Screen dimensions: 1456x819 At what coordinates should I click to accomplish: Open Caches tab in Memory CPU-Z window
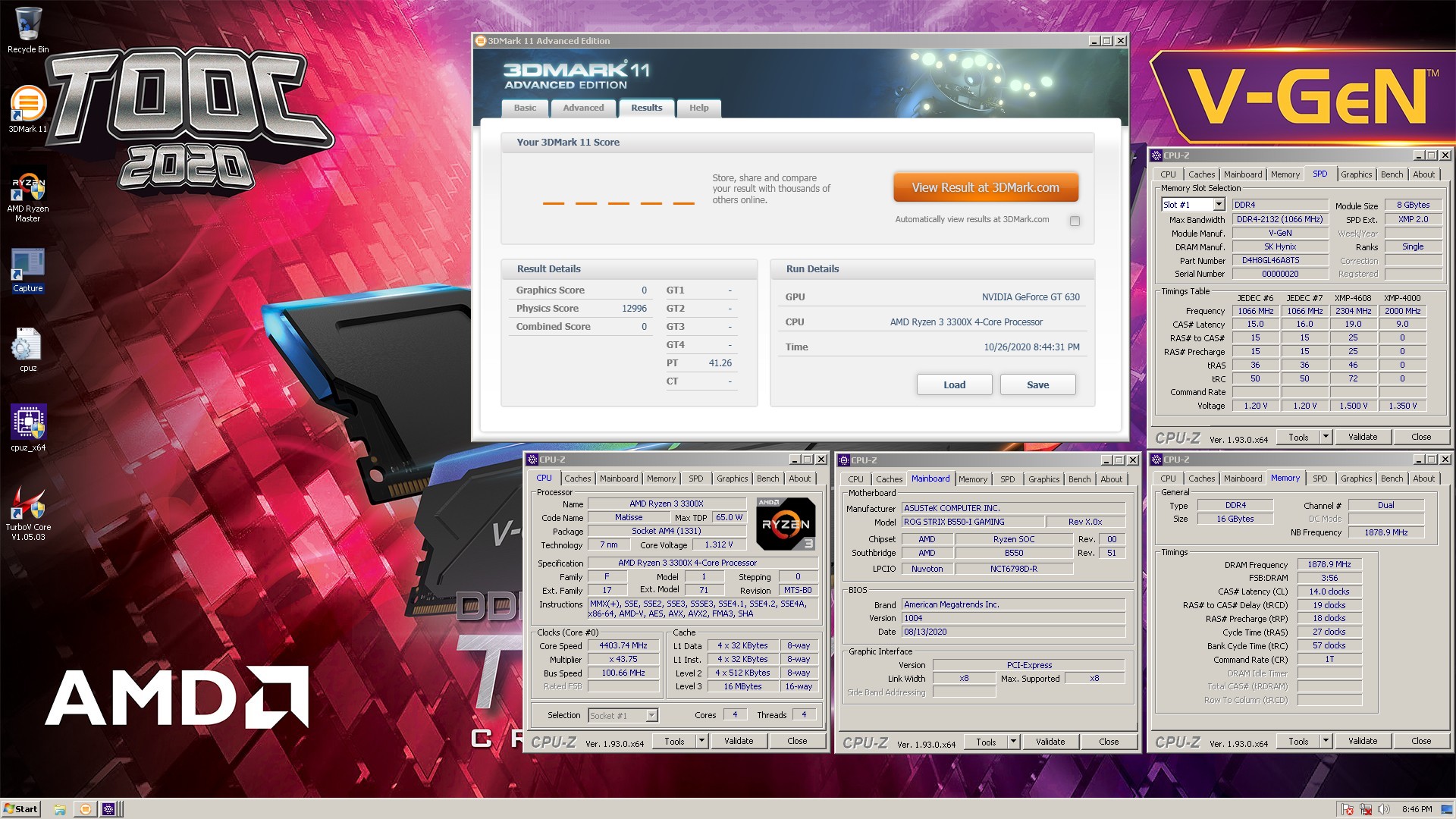1201,479
